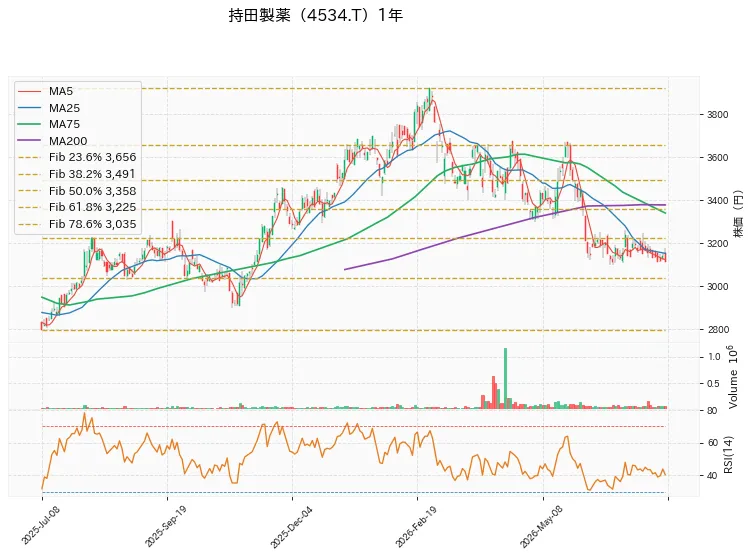Click the Fib 78.6% 3,035 legend entry
This screenshot has height=558, width=752.
point(77,224)
